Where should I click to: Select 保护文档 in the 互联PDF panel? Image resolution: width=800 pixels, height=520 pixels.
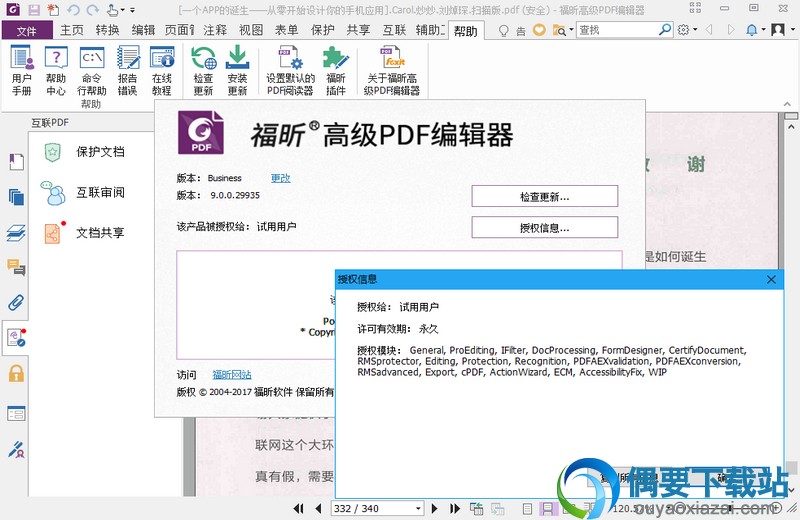tap(85, 152)
